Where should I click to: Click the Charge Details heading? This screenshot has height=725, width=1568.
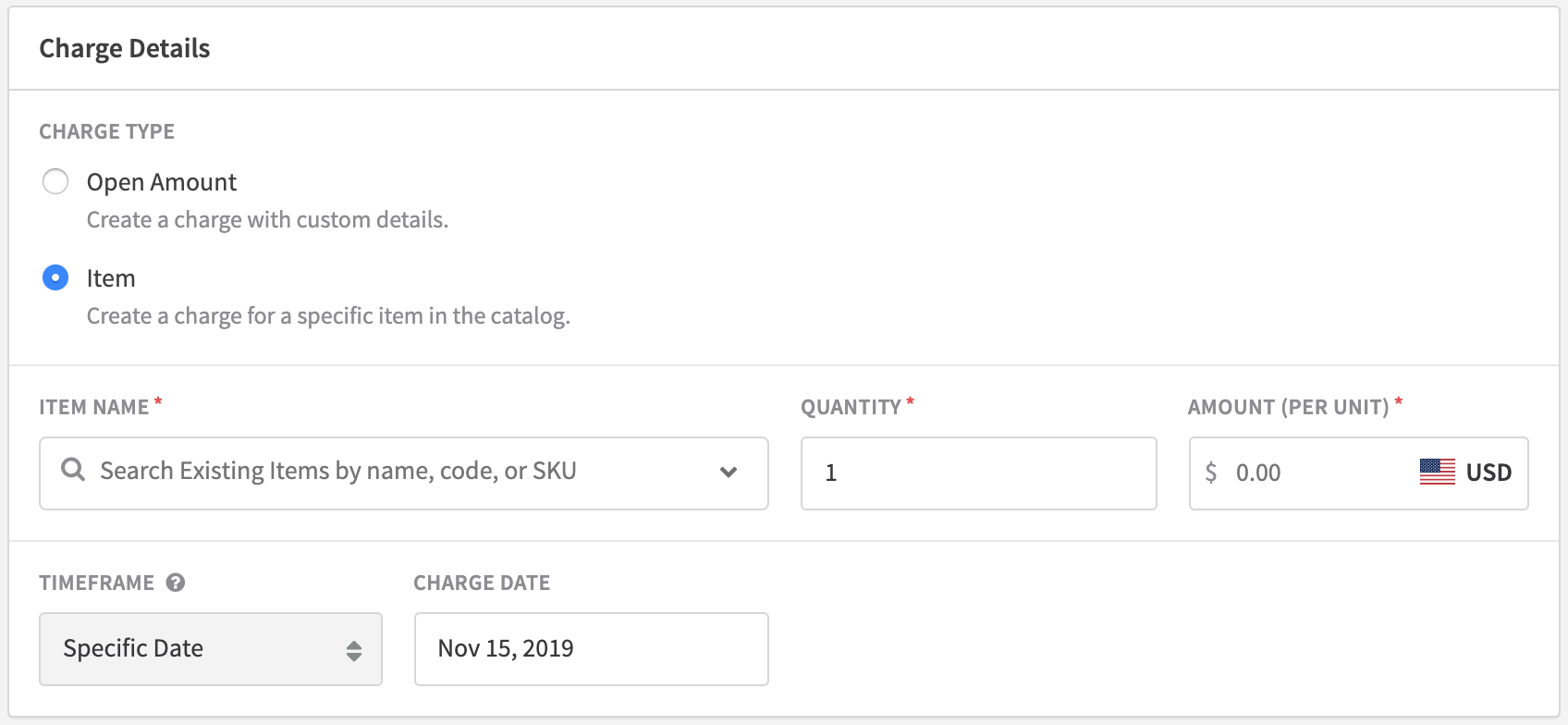click(x=125, y=48)
